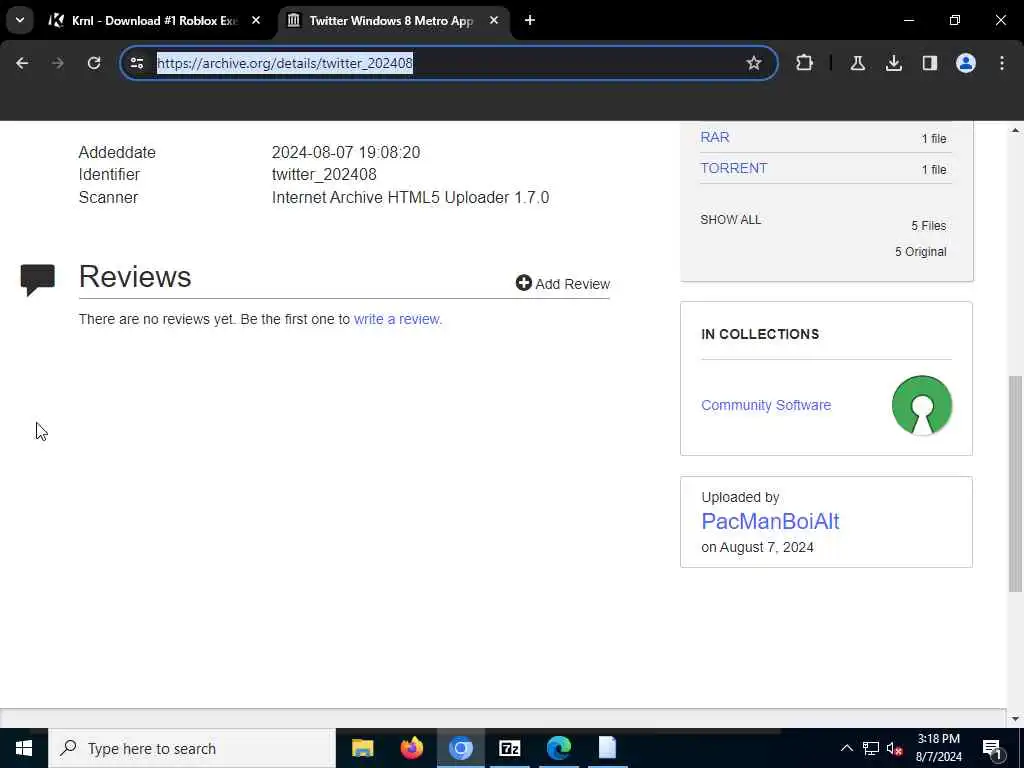Open a new browser tab
1024x768 pixels.
click(x=530, y=21)
